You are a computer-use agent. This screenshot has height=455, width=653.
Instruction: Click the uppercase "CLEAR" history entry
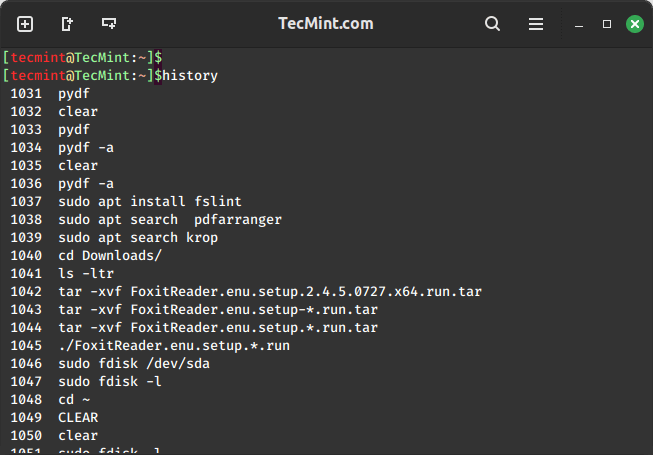pos(78,417)
